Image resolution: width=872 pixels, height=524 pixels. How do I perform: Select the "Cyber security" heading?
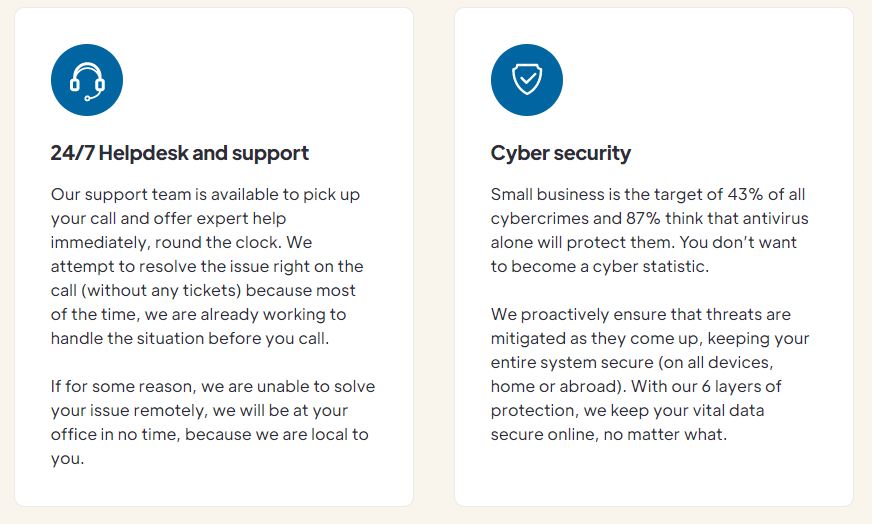click(x=560, y=153)
